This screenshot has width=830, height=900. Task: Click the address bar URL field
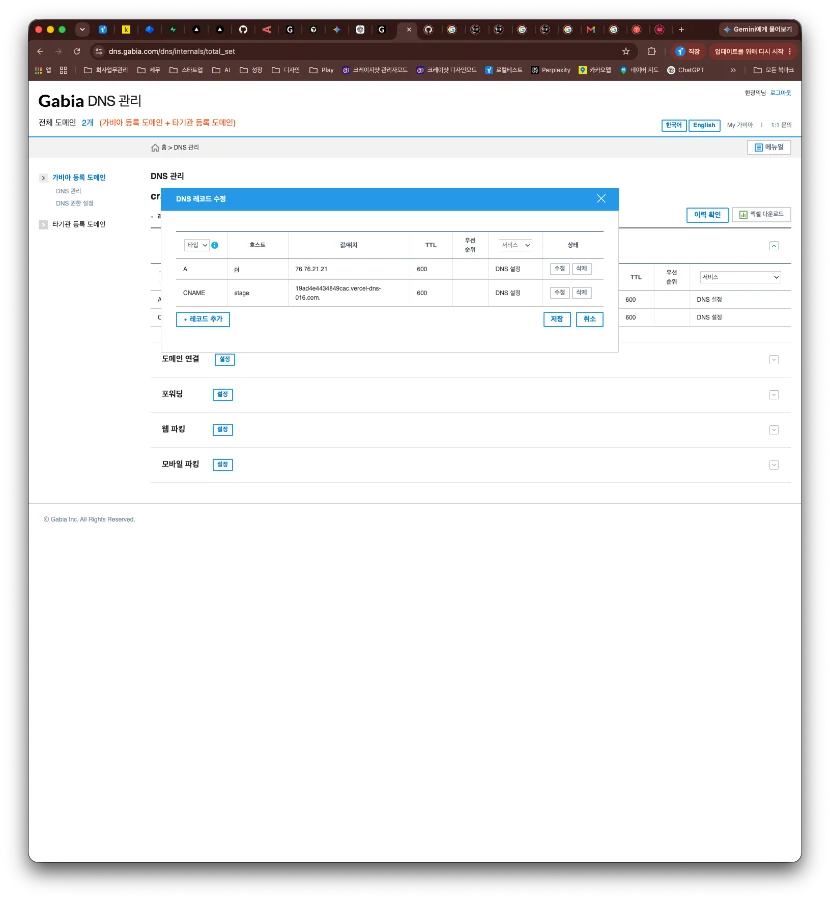click(x=362, y=52)
